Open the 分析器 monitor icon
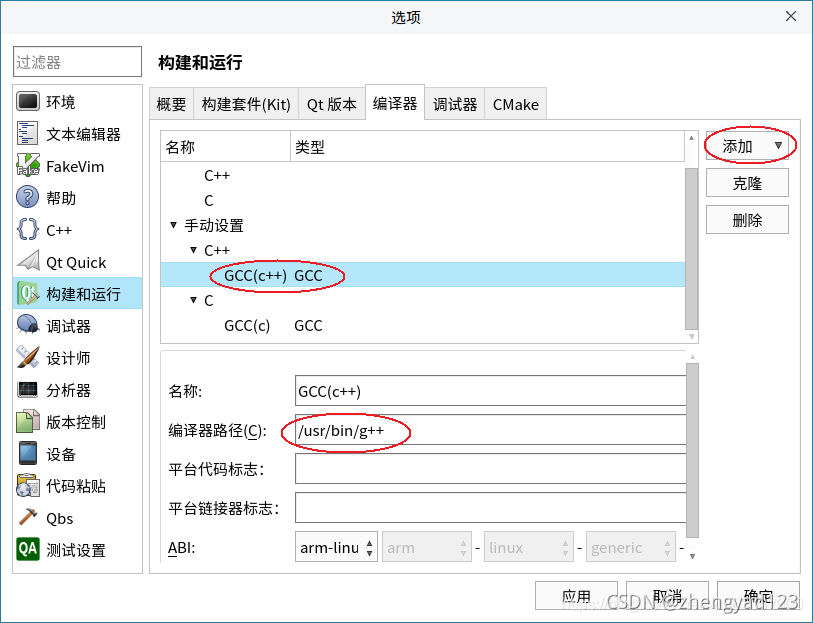This screenshot has width=813, height=623. click(27, 389)
